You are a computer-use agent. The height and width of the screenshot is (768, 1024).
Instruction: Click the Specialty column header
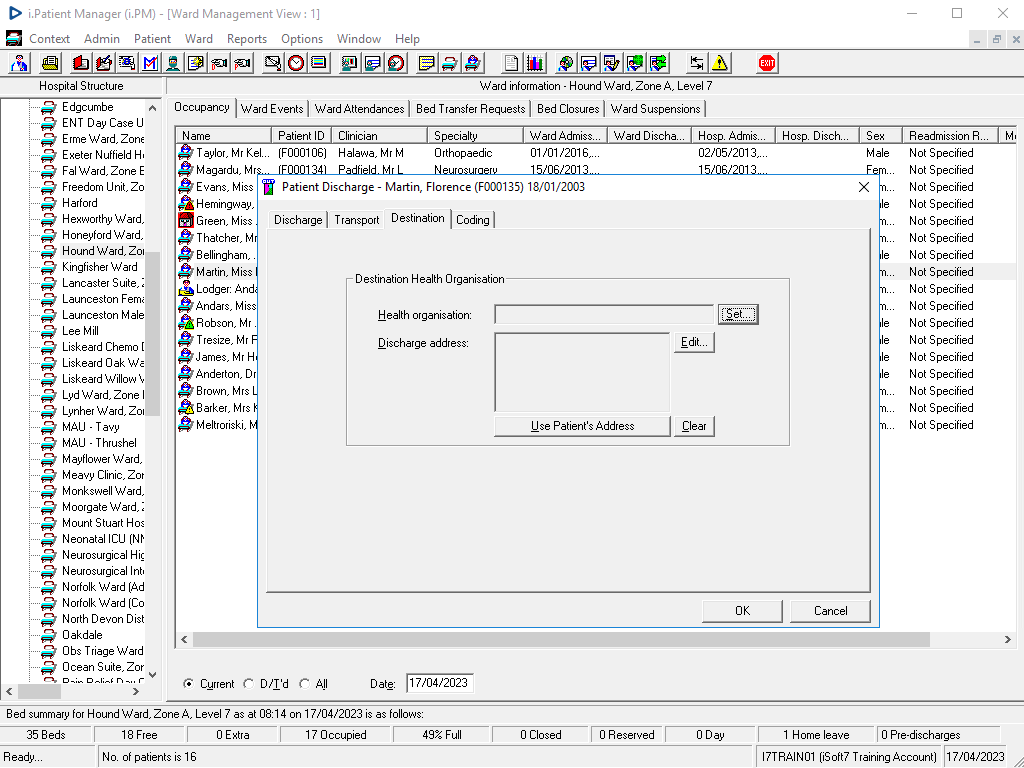(475, 136)
